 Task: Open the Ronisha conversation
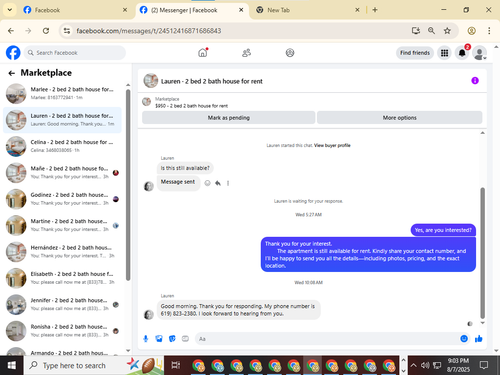tap(62, 330)
